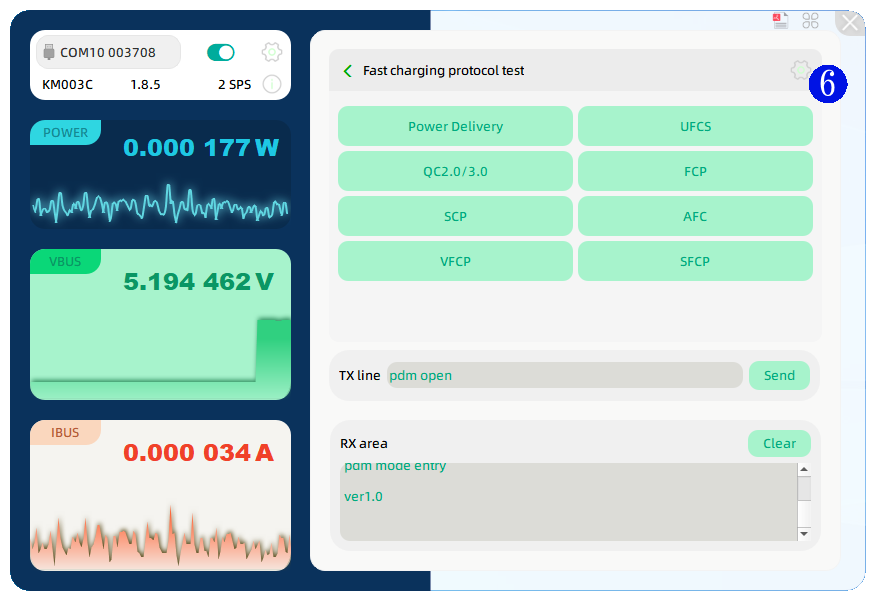Open the four-squares apps grid icon
Viewport: 875px width, 600px height.
tap(810, 21)
